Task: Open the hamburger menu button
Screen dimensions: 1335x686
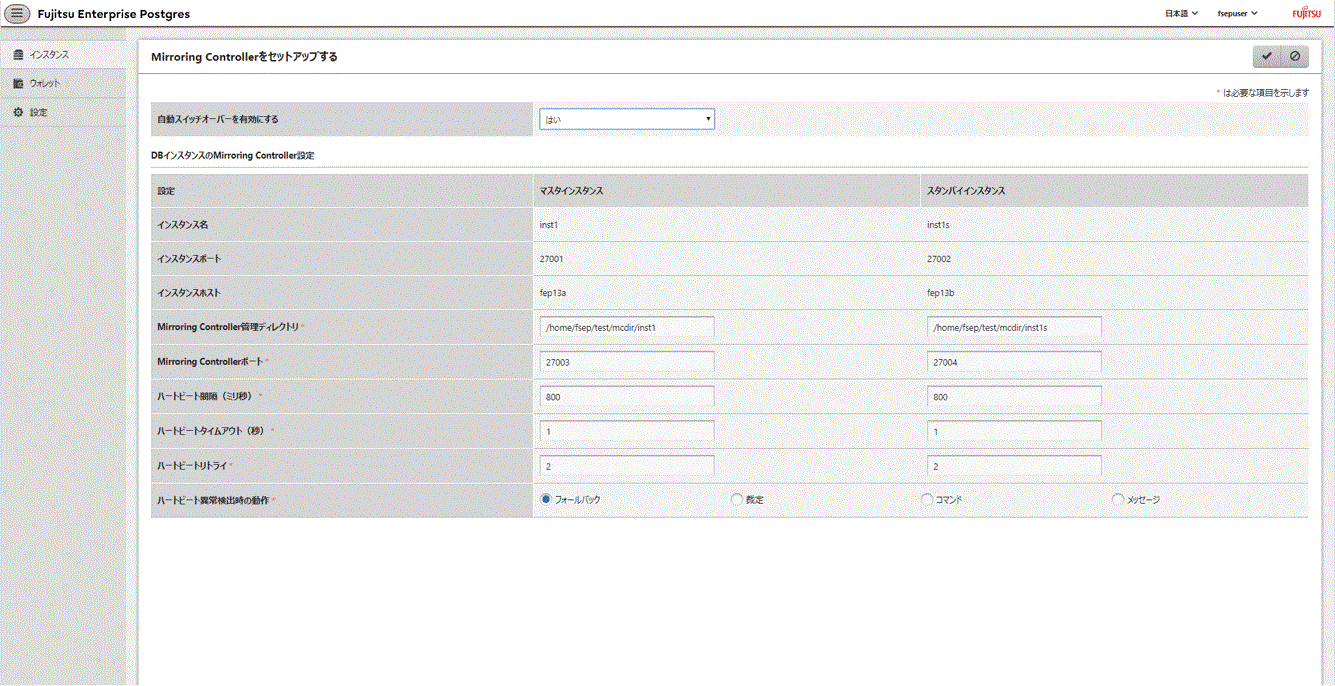Action: (18, 14)
